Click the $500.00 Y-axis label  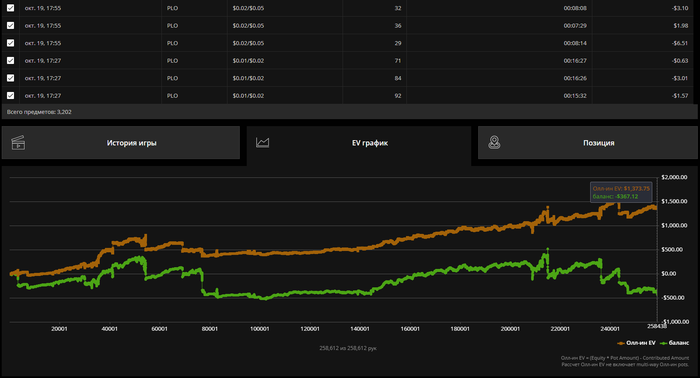point(672,249)
